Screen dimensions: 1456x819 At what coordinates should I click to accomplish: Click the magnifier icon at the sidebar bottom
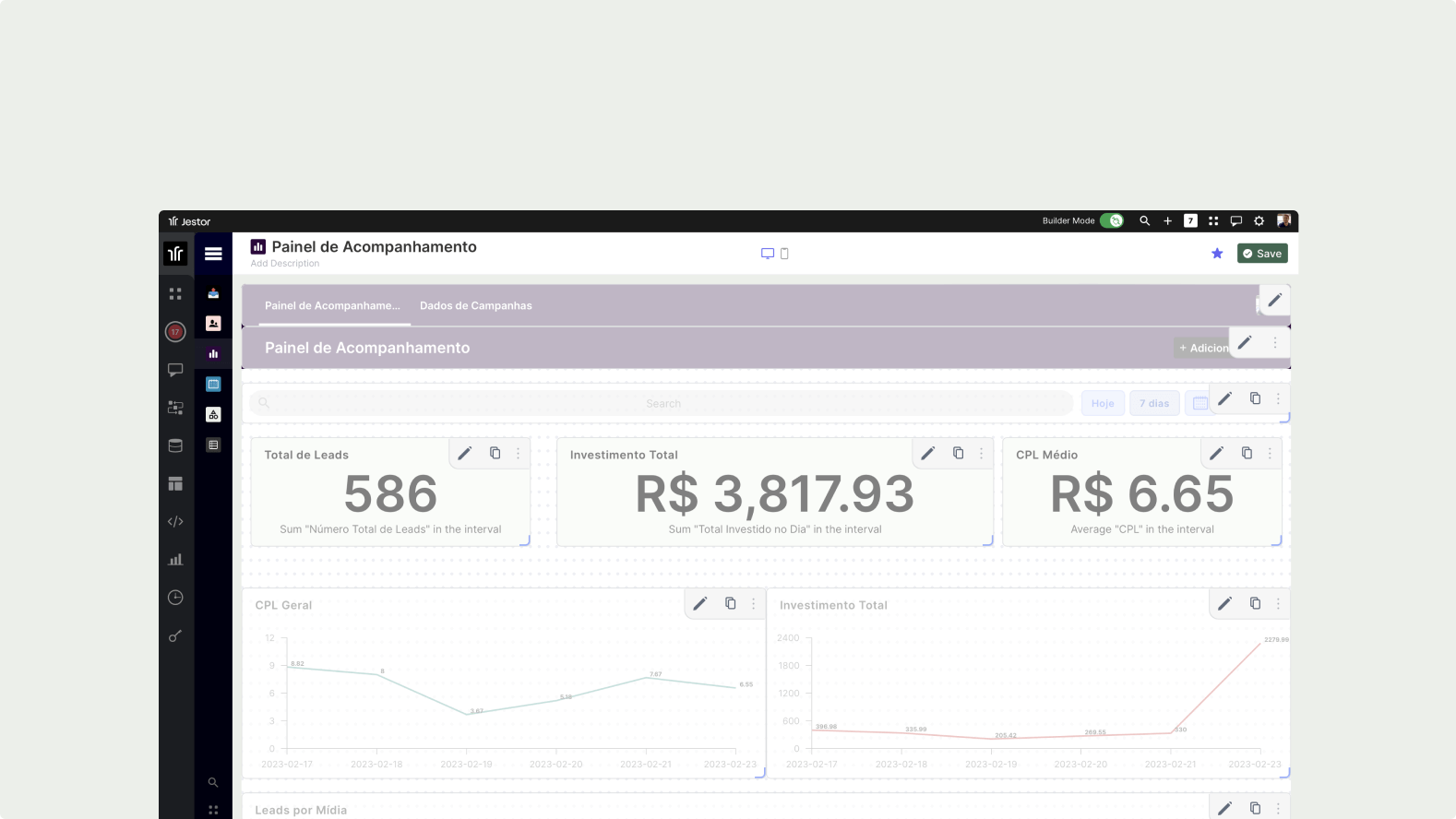click(x=213, y=782)
